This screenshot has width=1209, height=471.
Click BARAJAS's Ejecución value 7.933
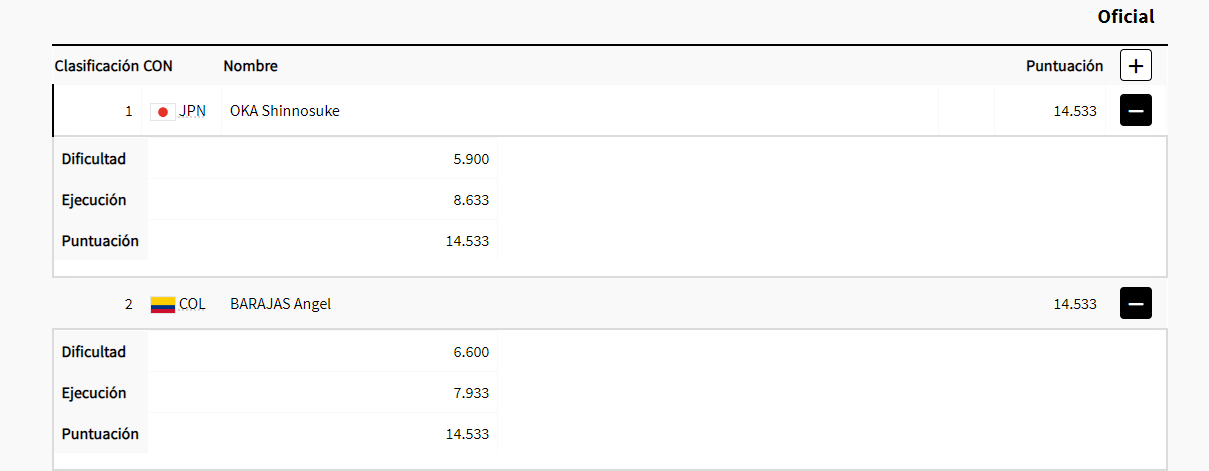point(471,393)
